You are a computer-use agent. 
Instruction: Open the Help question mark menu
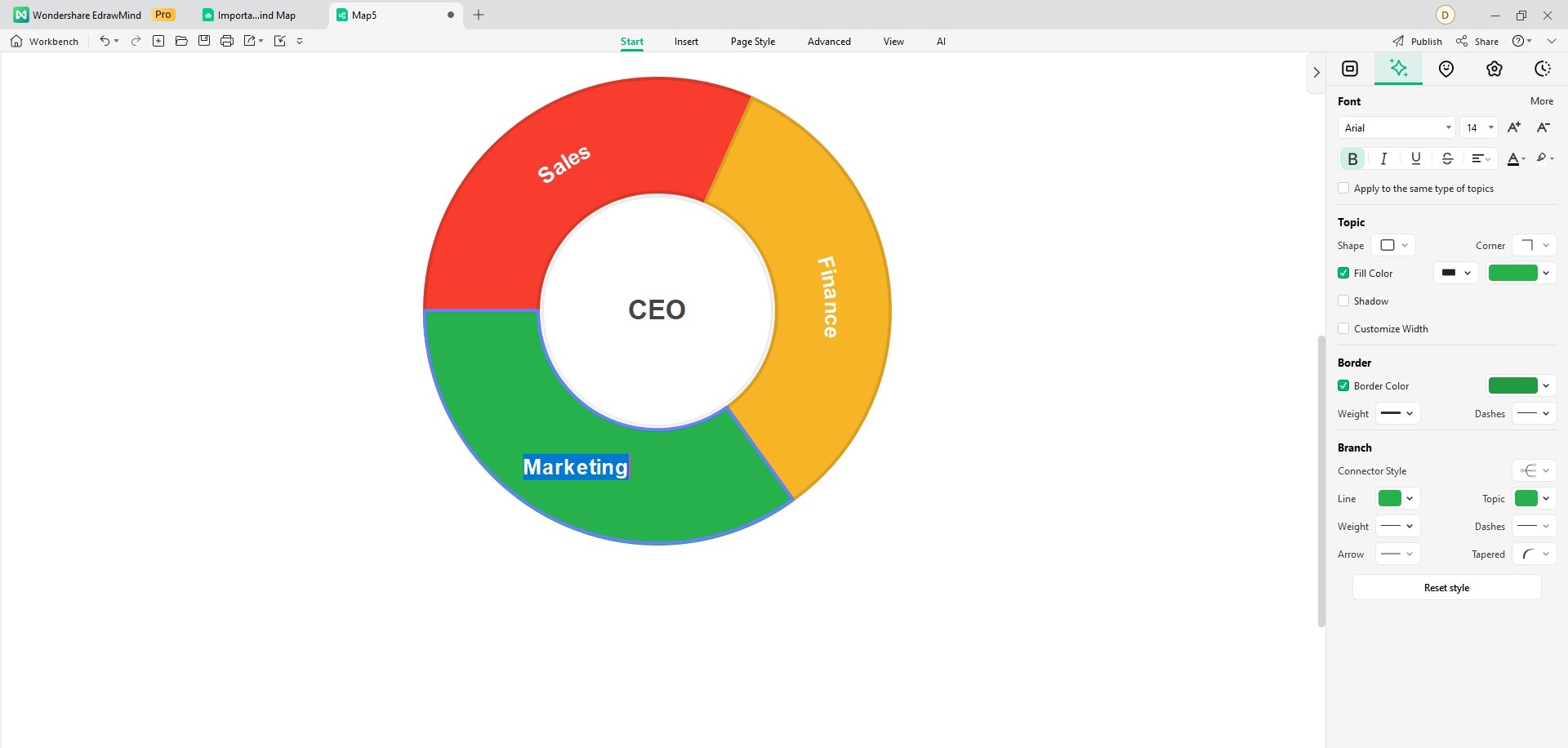pyautogui.click(x=1521, y=41)
